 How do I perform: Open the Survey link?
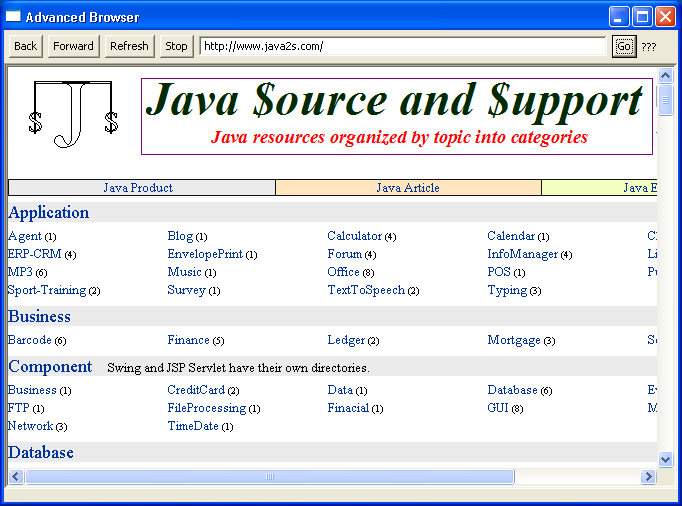[187, 290]
